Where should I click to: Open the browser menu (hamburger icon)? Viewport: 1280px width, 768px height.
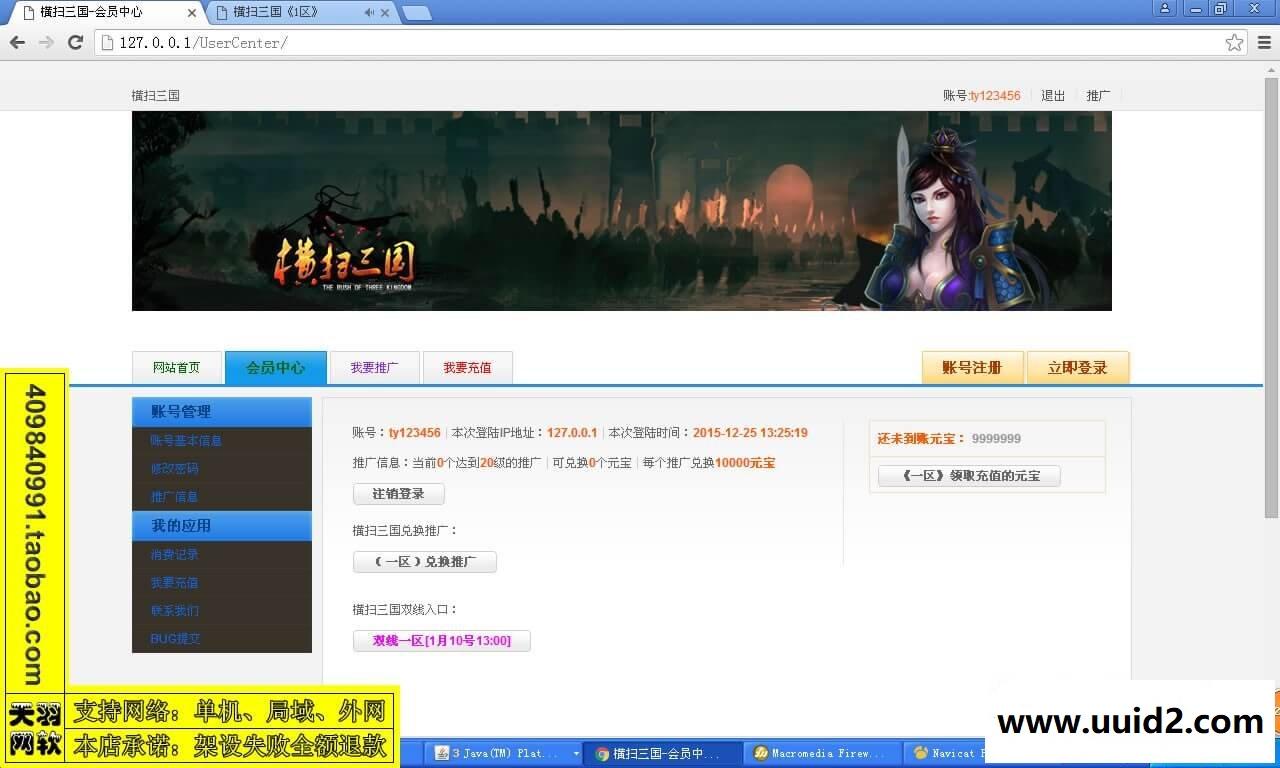pyautogui.click(x=1264, y=42)
